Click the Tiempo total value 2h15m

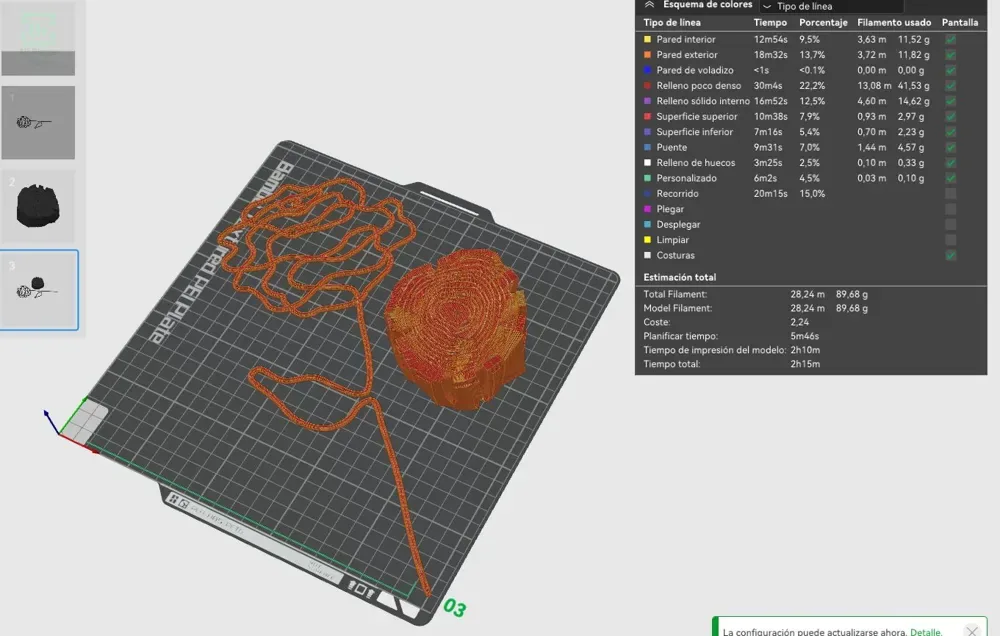click(805, 364)
